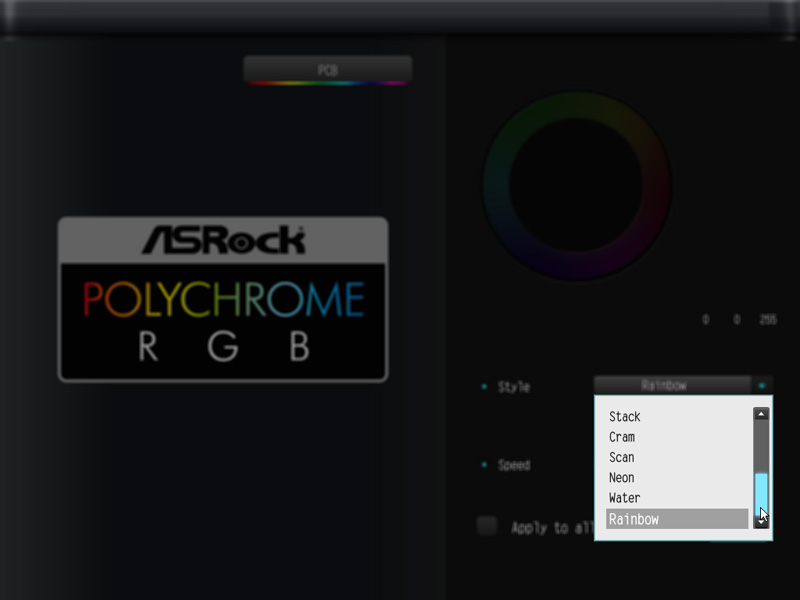Open the Style dropdown showing Rainbow
The width and height of the screenshot is (800, 600).
click(x=672, y=385)
